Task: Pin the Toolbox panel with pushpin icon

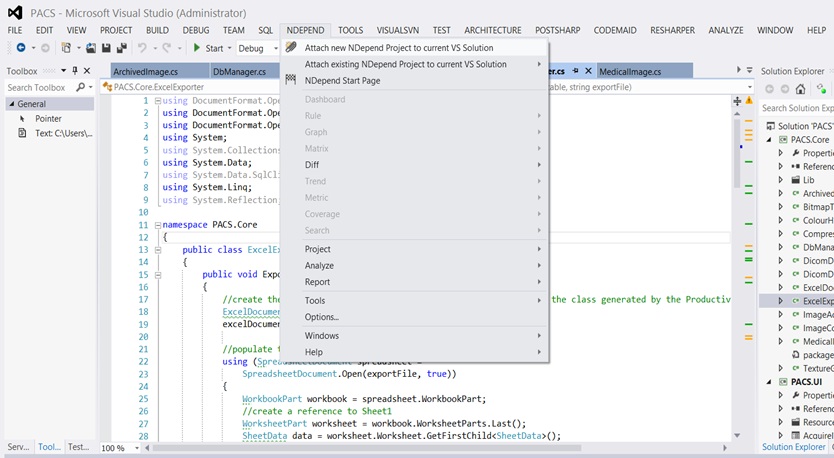Action: [x=75, y=70]
